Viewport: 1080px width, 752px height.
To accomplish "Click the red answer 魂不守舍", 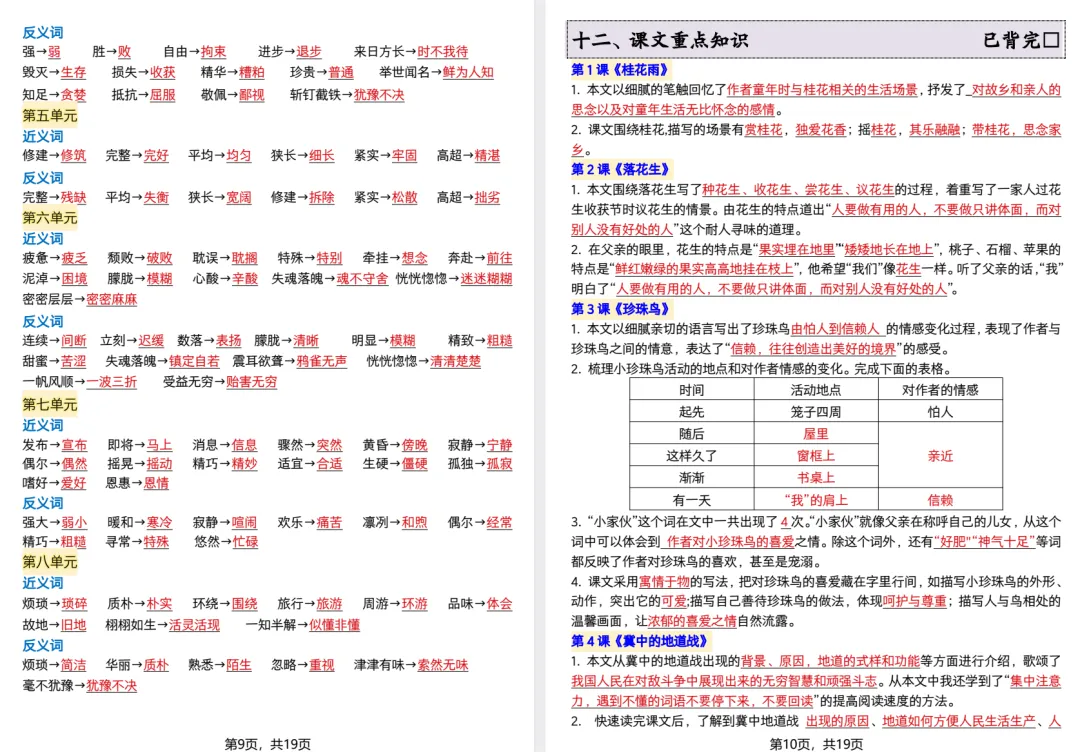I will (362, 279).
